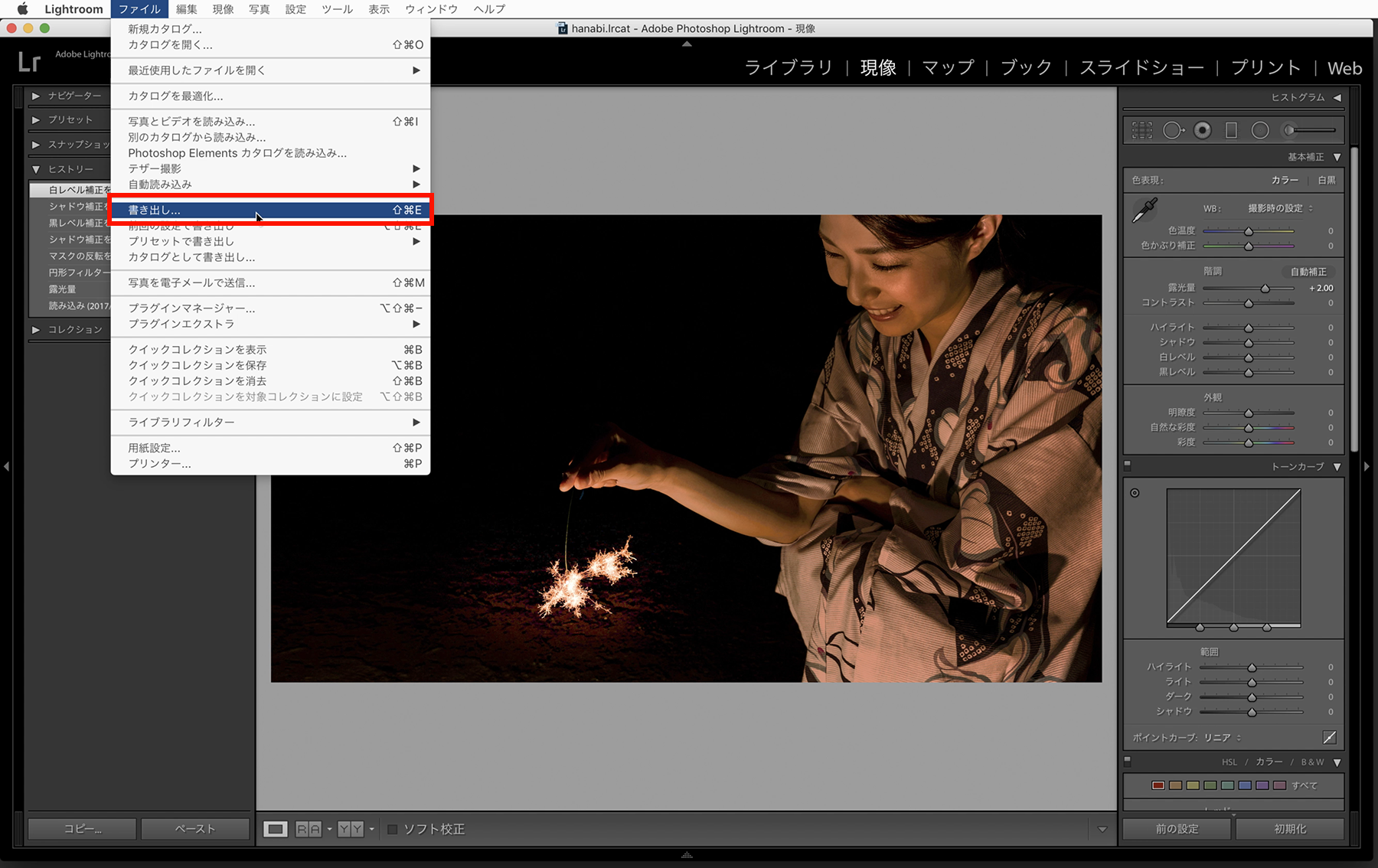Image resolution: width=1378 pixels, height=868 pixels.
Task: Click the 露光量 exposure slider handle
Action: [x=1265, y=289]
